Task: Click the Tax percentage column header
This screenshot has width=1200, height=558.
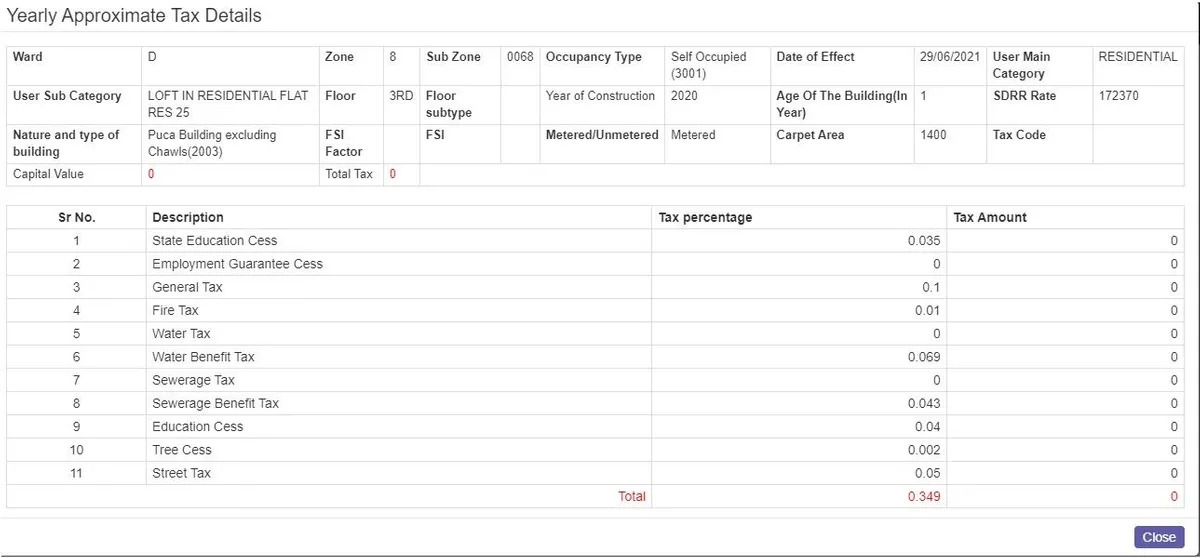Action: click(x=705, y=217)
